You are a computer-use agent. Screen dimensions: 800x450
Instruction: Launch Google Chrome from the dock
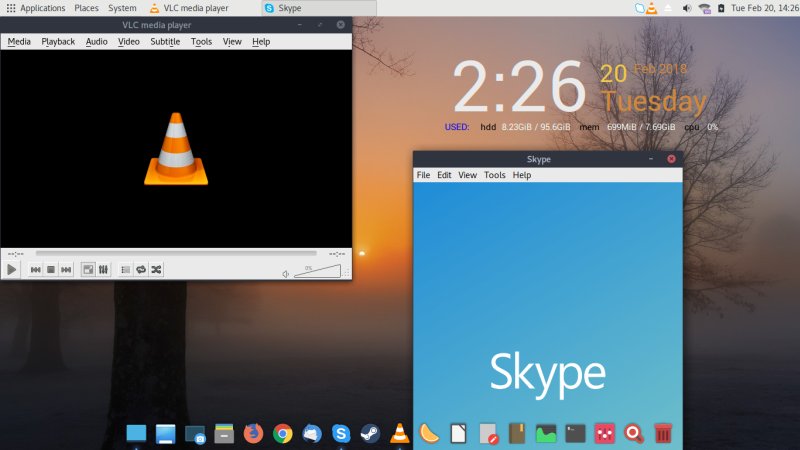[283, 433]
